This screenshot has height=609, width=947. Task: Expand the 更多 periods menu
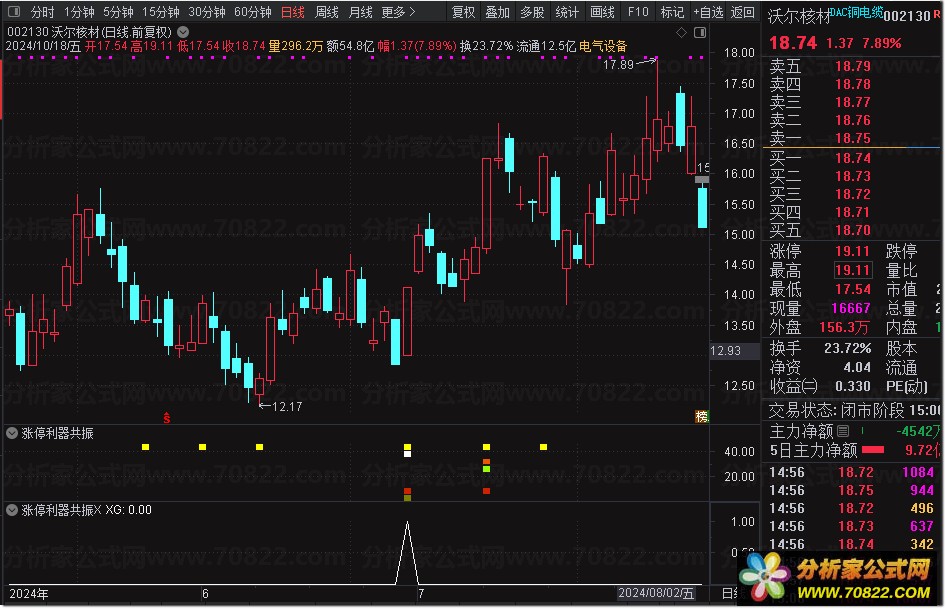399,11
